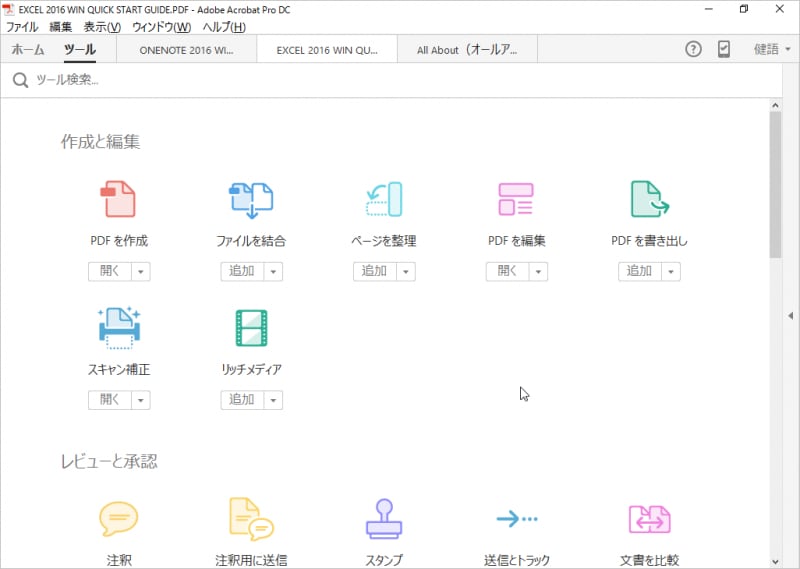Image resolution: width=800 pixels, height=569 pixels.
Task: Click the スキャン補正 label text
Action: (x=119, y=369)
